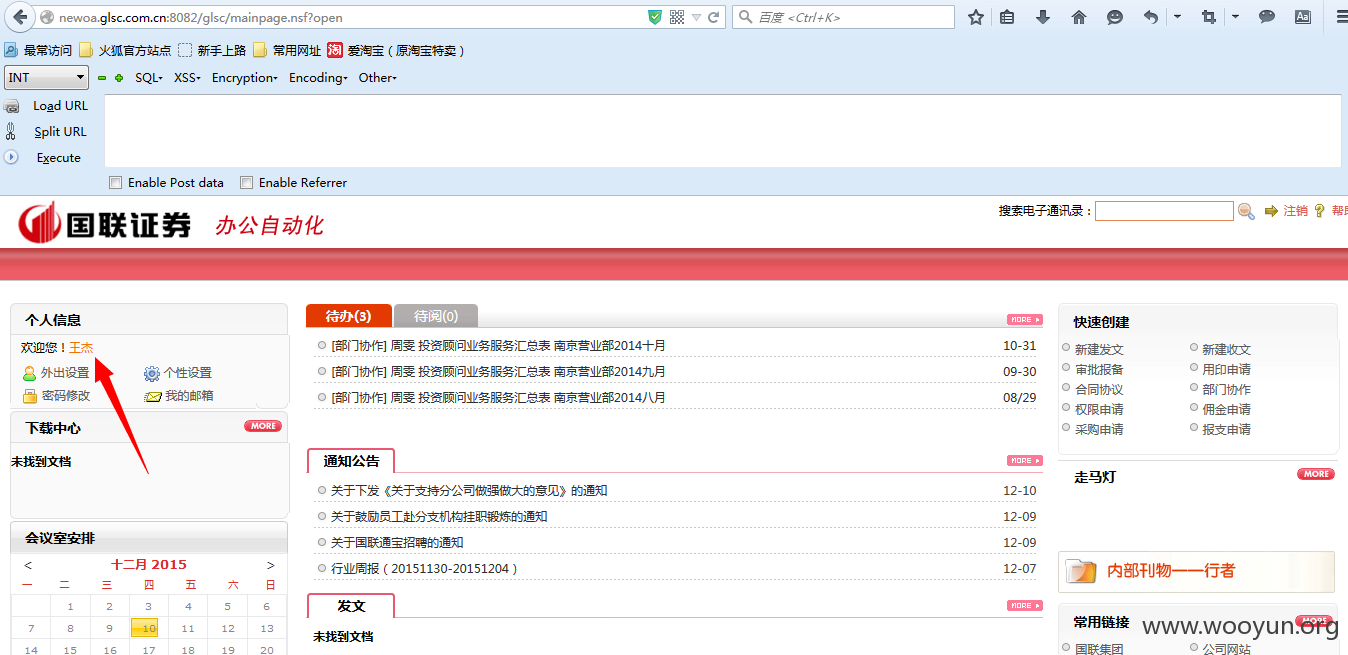Viewport: 1348px width, 655px height.
Task: Click the QR code icon in address bar
Action: 677,17
